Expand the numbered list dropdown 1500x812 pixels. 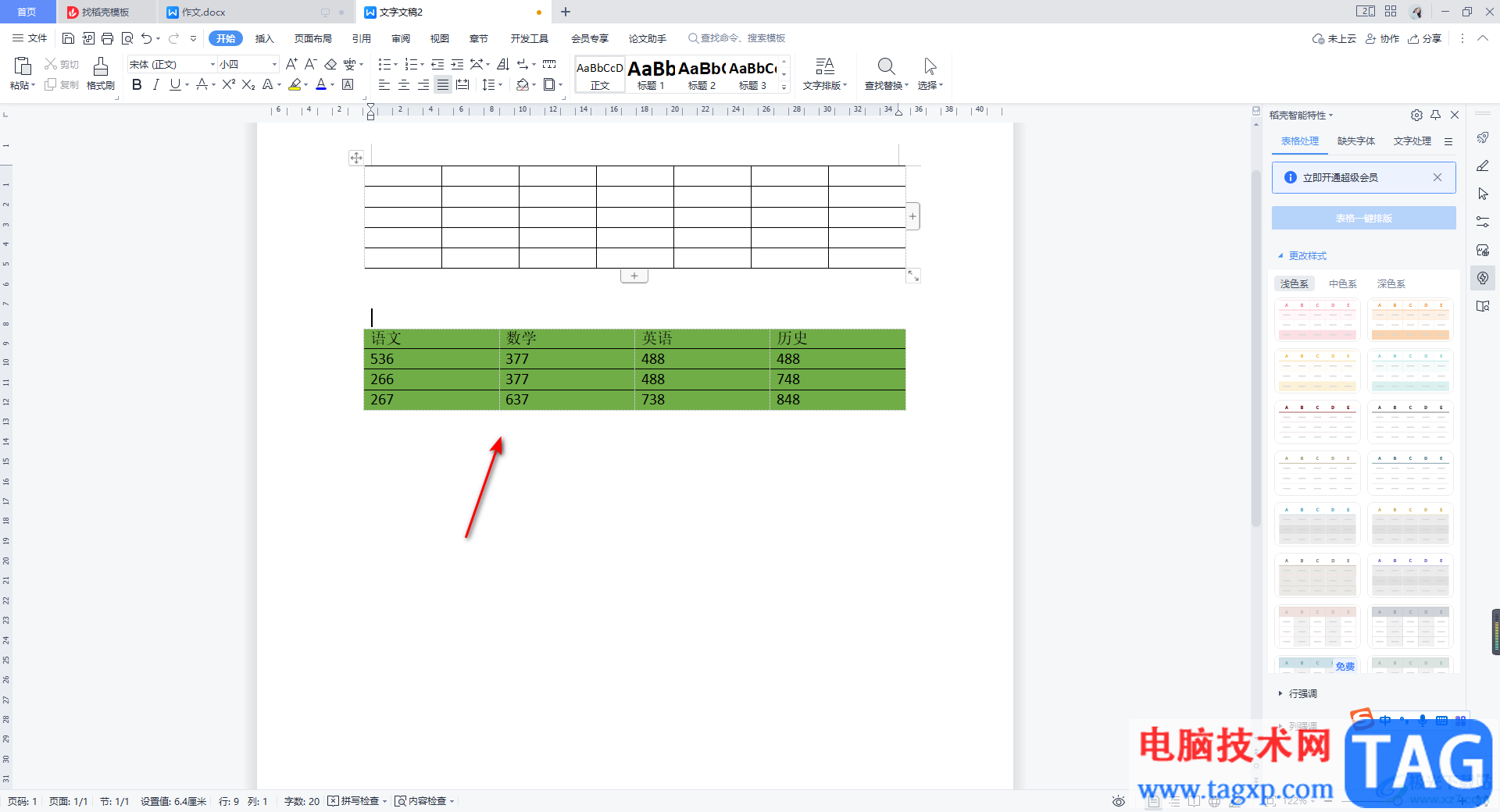[422, 65]
